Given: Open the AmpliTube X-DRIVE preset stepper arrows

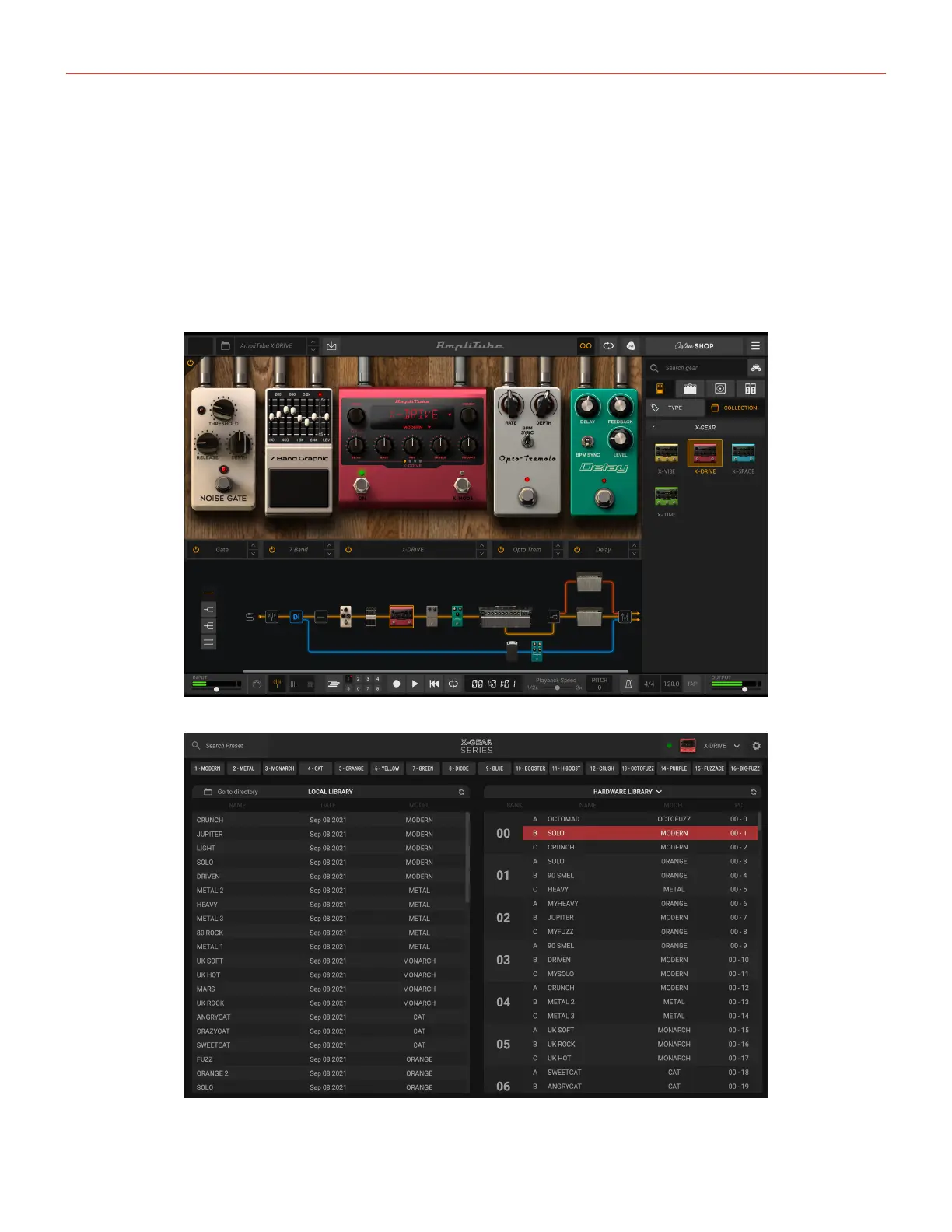Looking at the screenshot, I should (x=313, y=346).
